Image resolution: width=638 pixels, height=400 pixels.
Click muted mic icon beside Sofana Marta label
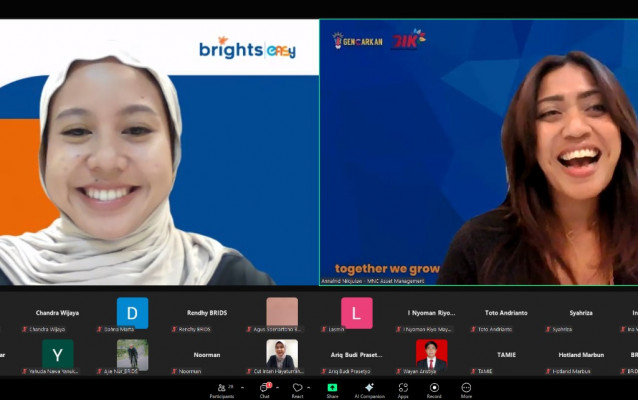point(100,329)
